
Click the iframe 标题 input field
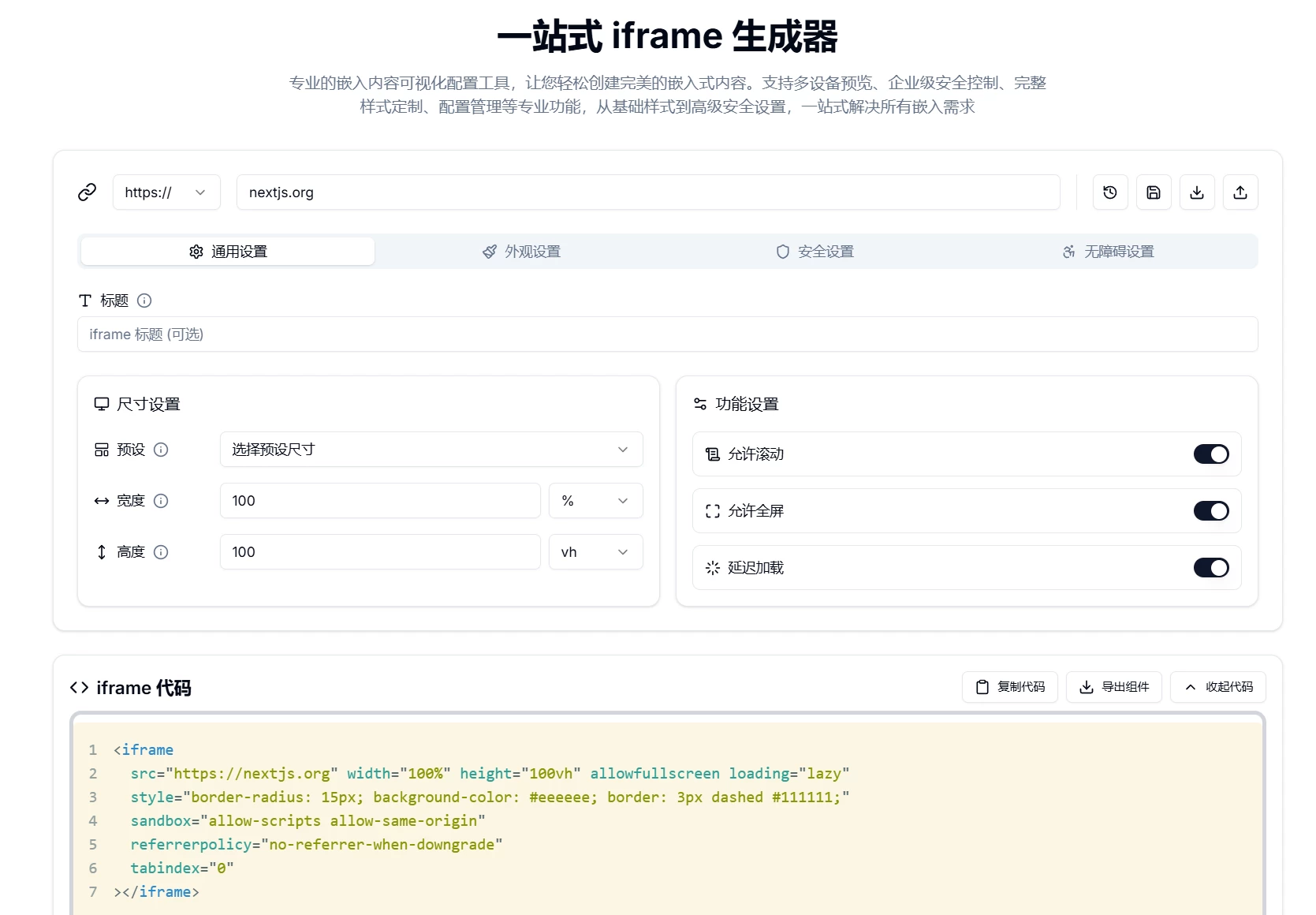(667, 334)
